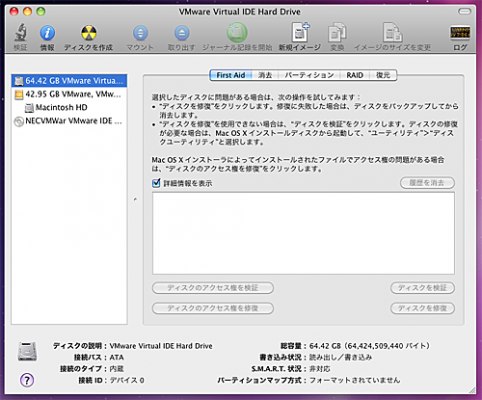This screenshot has width=482, height=400.
Task: Select the Macintosh HD volume
Action: tap(69, 107)
